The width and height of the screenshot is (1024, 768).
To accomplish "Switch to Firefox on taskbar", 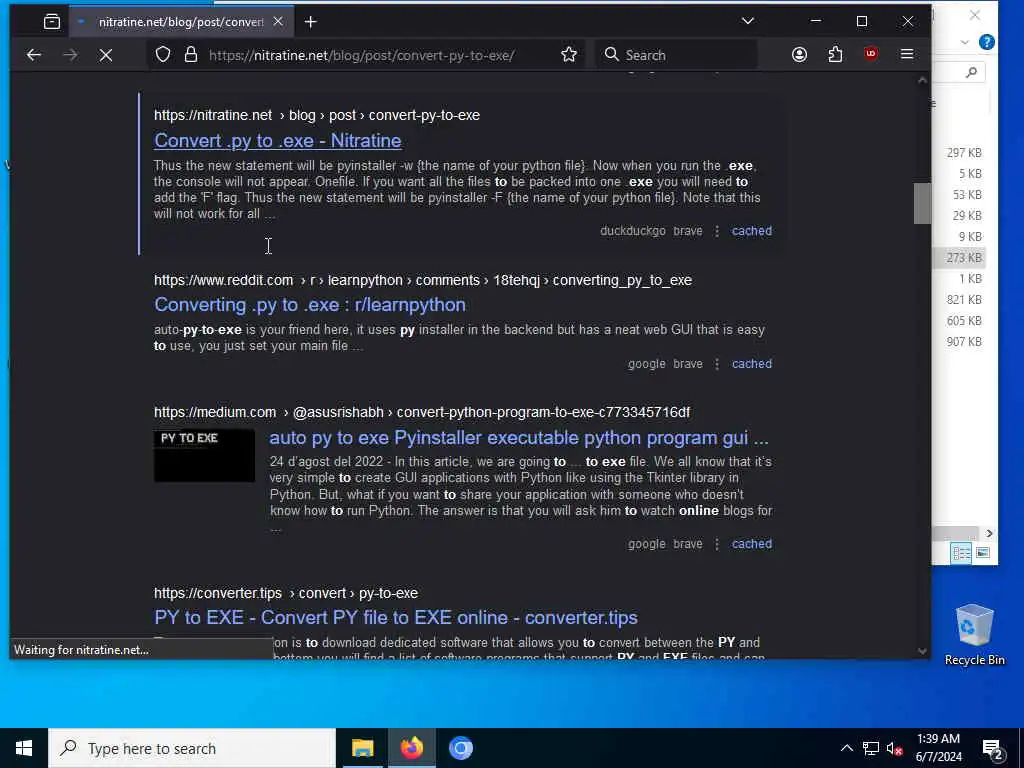I will pos(411,748).
